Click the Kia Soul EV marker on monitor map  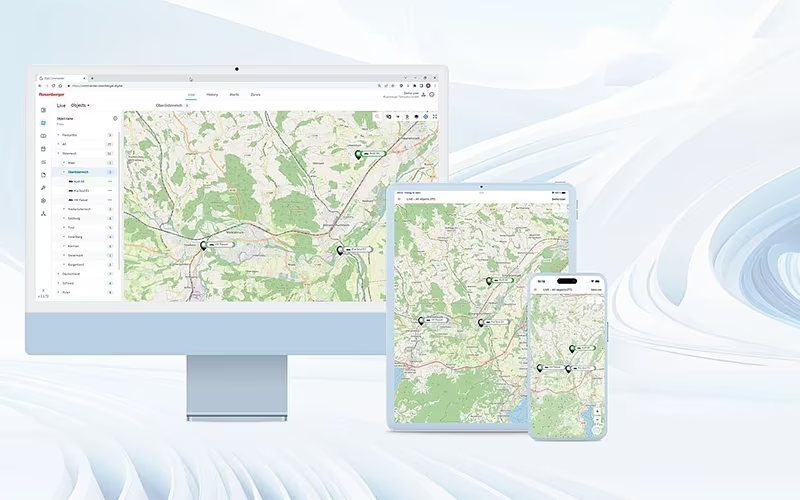pyautogui.click(x=355, y=250)
